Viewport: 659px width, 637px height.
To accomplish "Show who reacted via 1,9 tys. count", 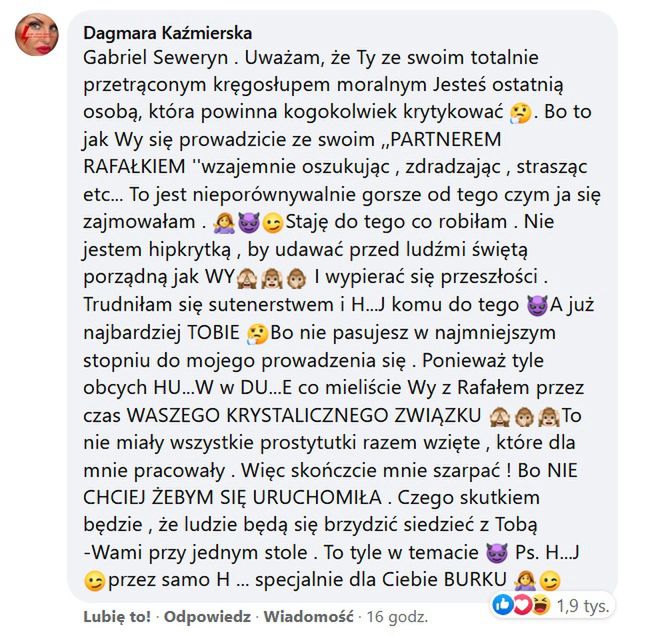I will [x=583, y=605].
